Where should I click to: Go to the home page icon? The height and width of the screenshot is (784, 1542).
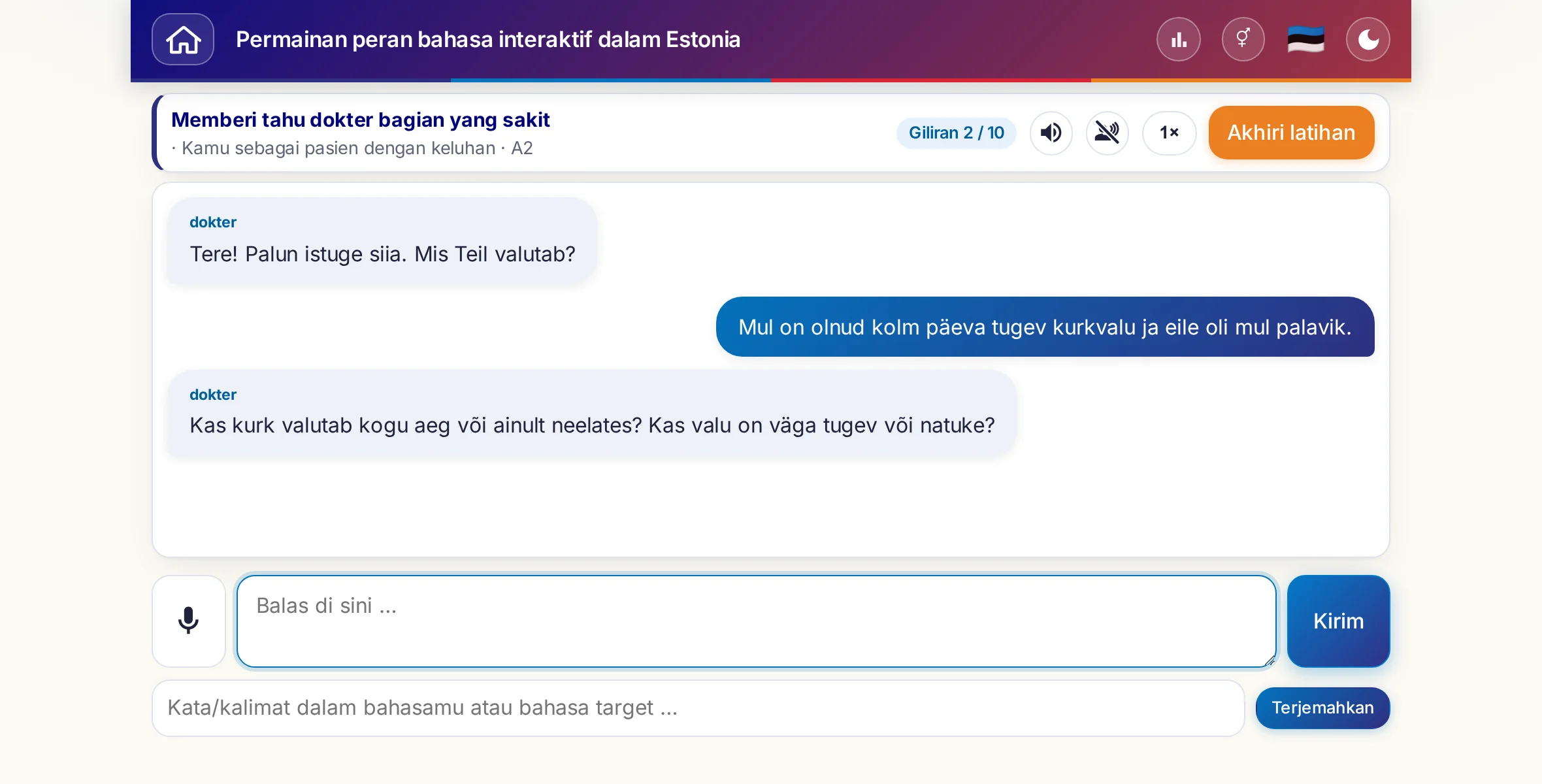pyautogui.click(x=183, y=39)
